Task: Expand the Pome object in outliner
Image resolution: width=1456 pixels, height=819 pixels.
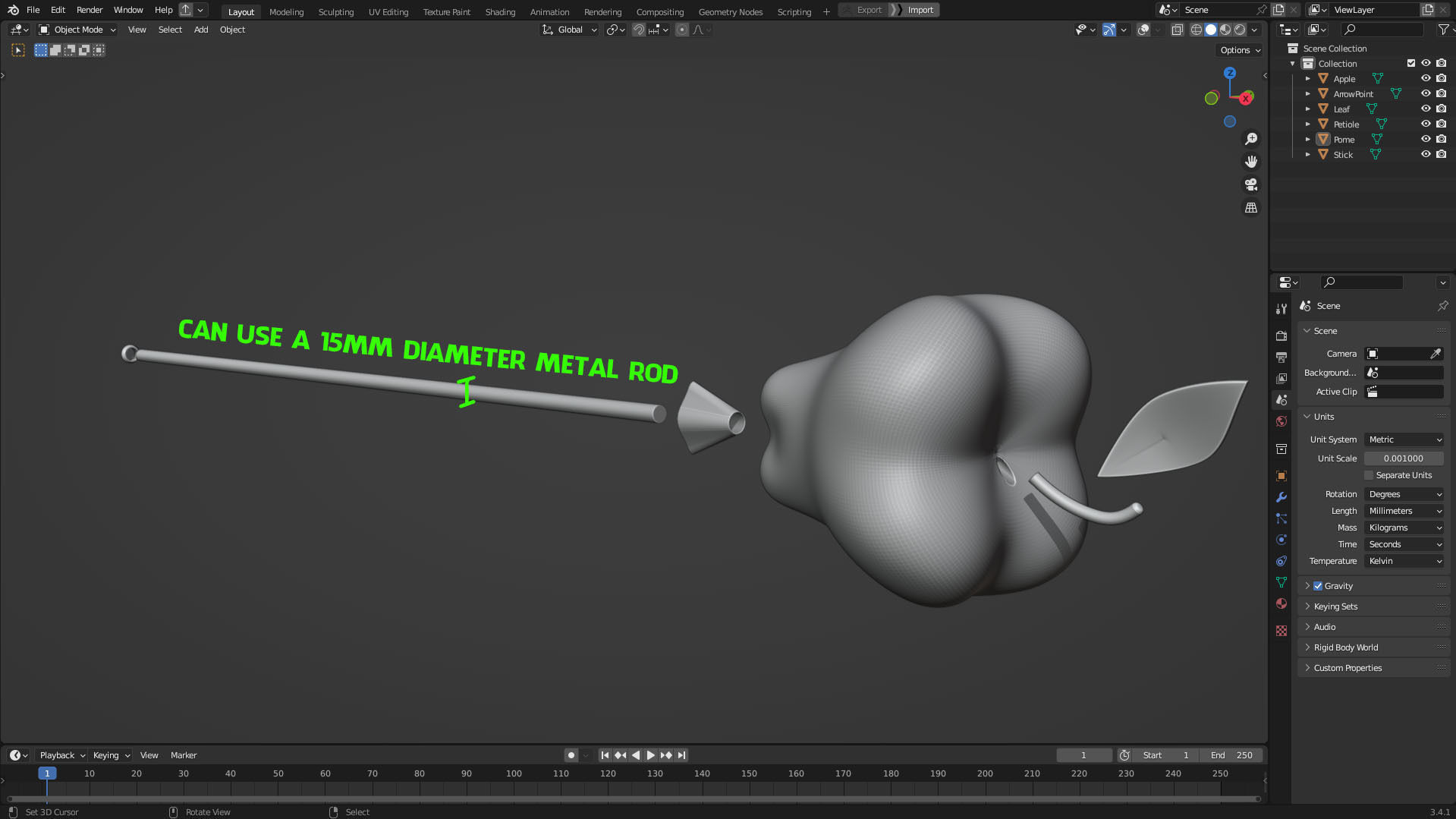Action: coord(1307,140)
